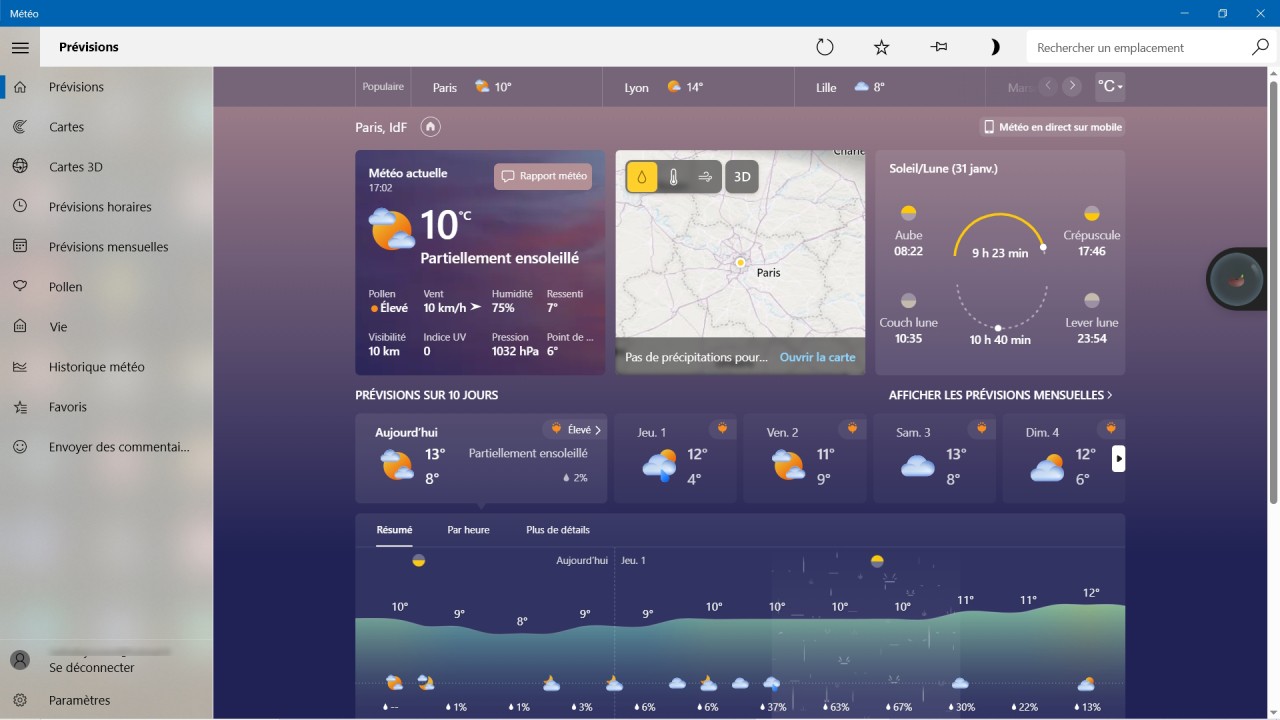The image size is (1280, 720).
Task: Switch to the Résumé tab
Action: click(394, 530)
